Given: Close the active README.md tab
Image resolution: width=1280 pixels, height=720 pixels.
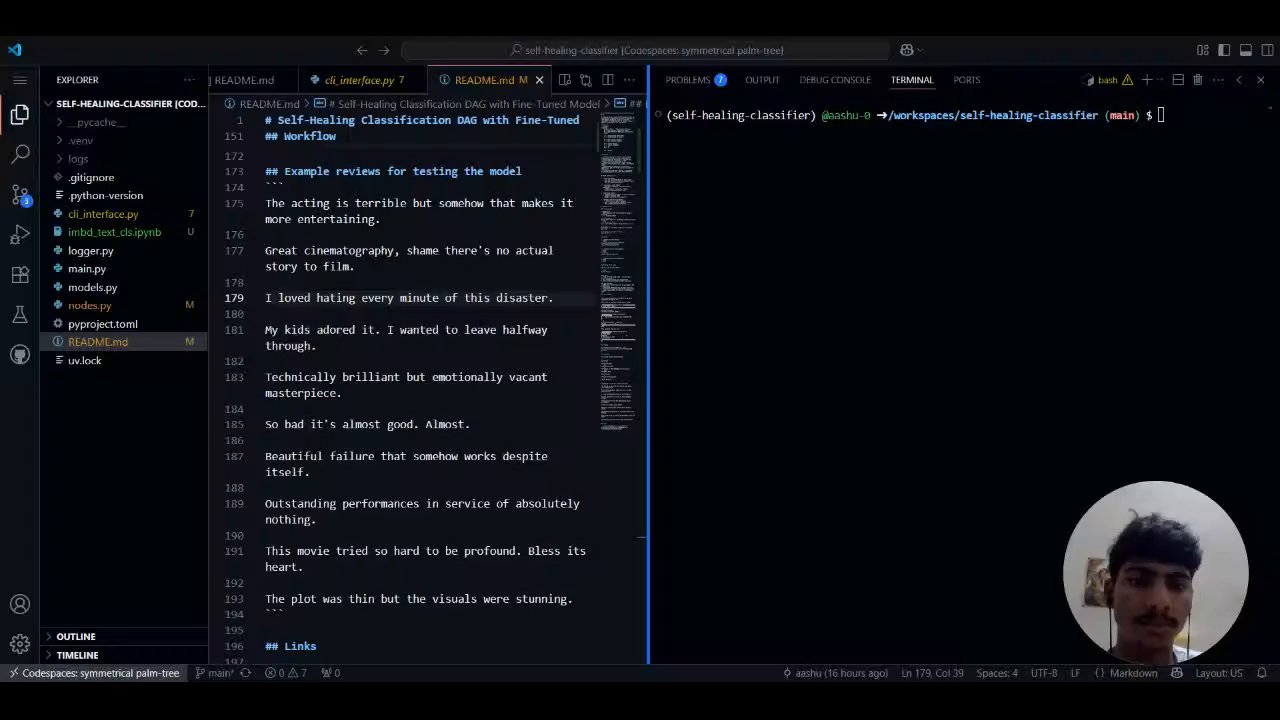Looking at the screenshot, I should pyautogui.click(x=539, y=80).
